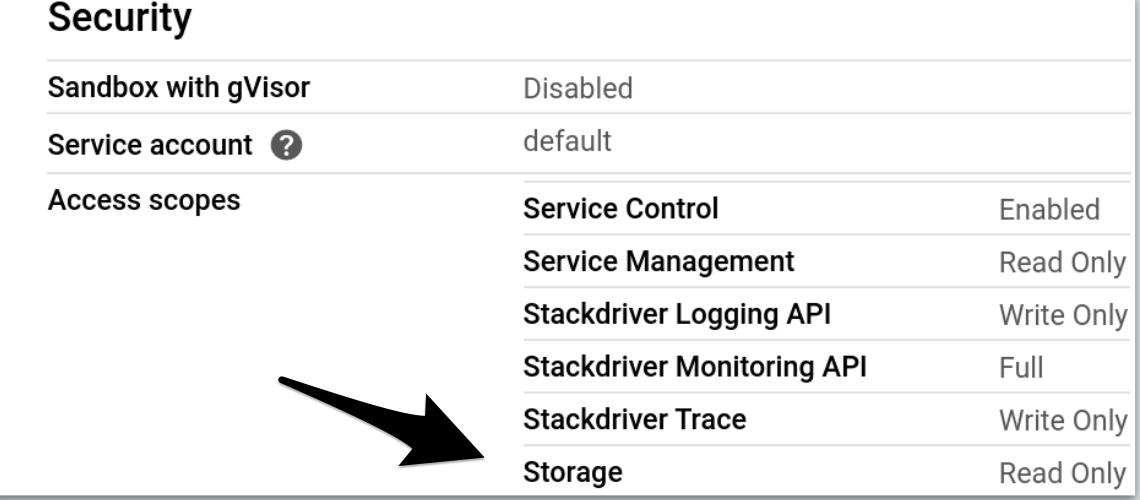The width and height of the screenshot is (1140, 500).
Task: Click Write Only beside Stackdriver Logging API
Action: tap(1062, 316)
